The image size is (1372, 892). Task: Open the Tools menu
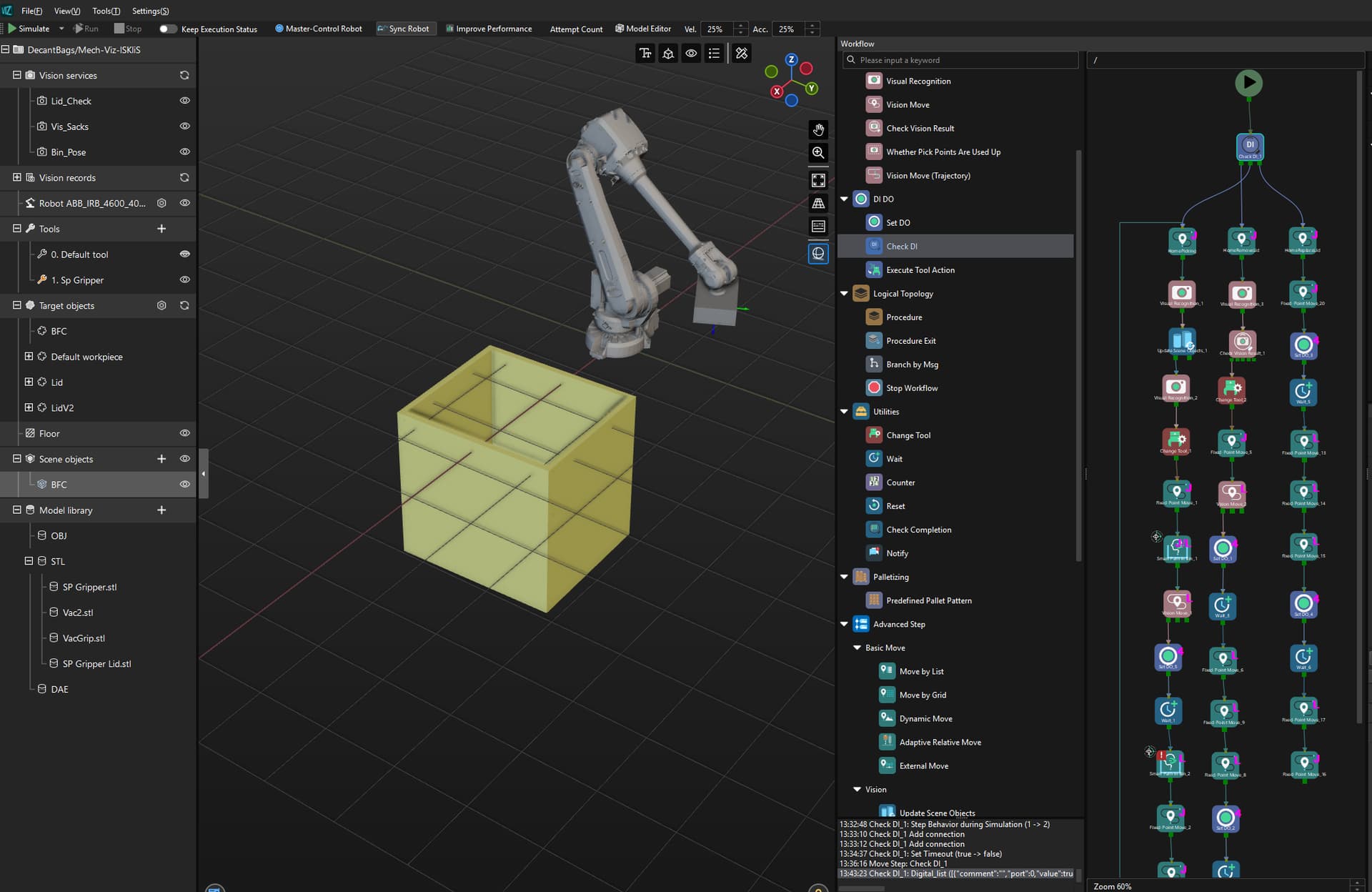[106, 11]
